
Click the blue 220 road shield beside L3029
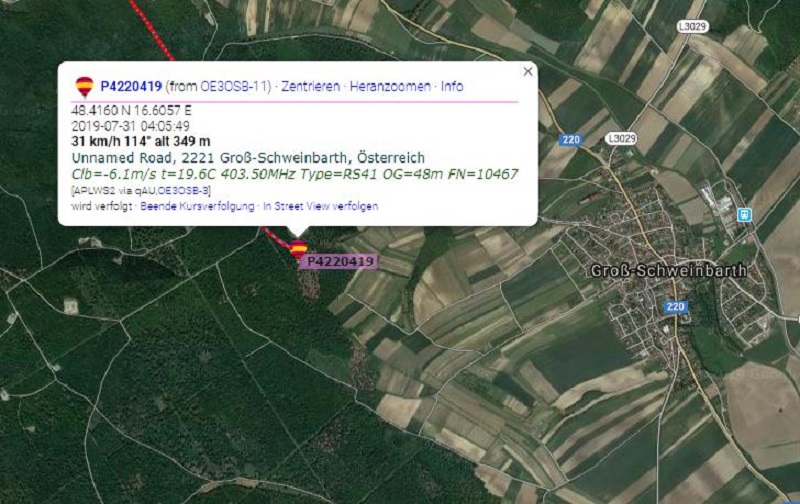[x=570, y=139]
